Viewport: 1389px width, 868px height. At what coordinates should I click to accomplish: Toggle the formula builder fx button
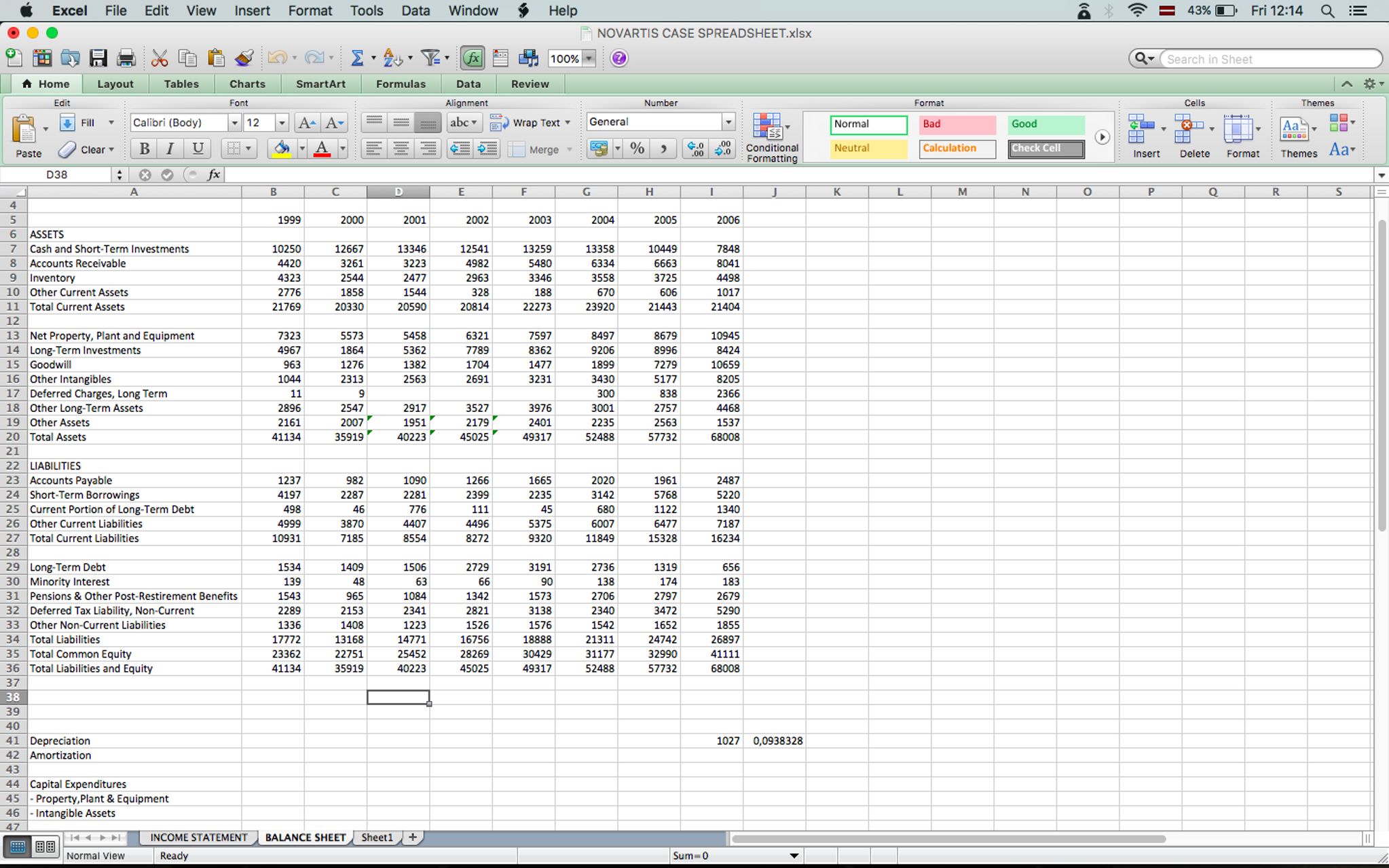tap(473, 58)
